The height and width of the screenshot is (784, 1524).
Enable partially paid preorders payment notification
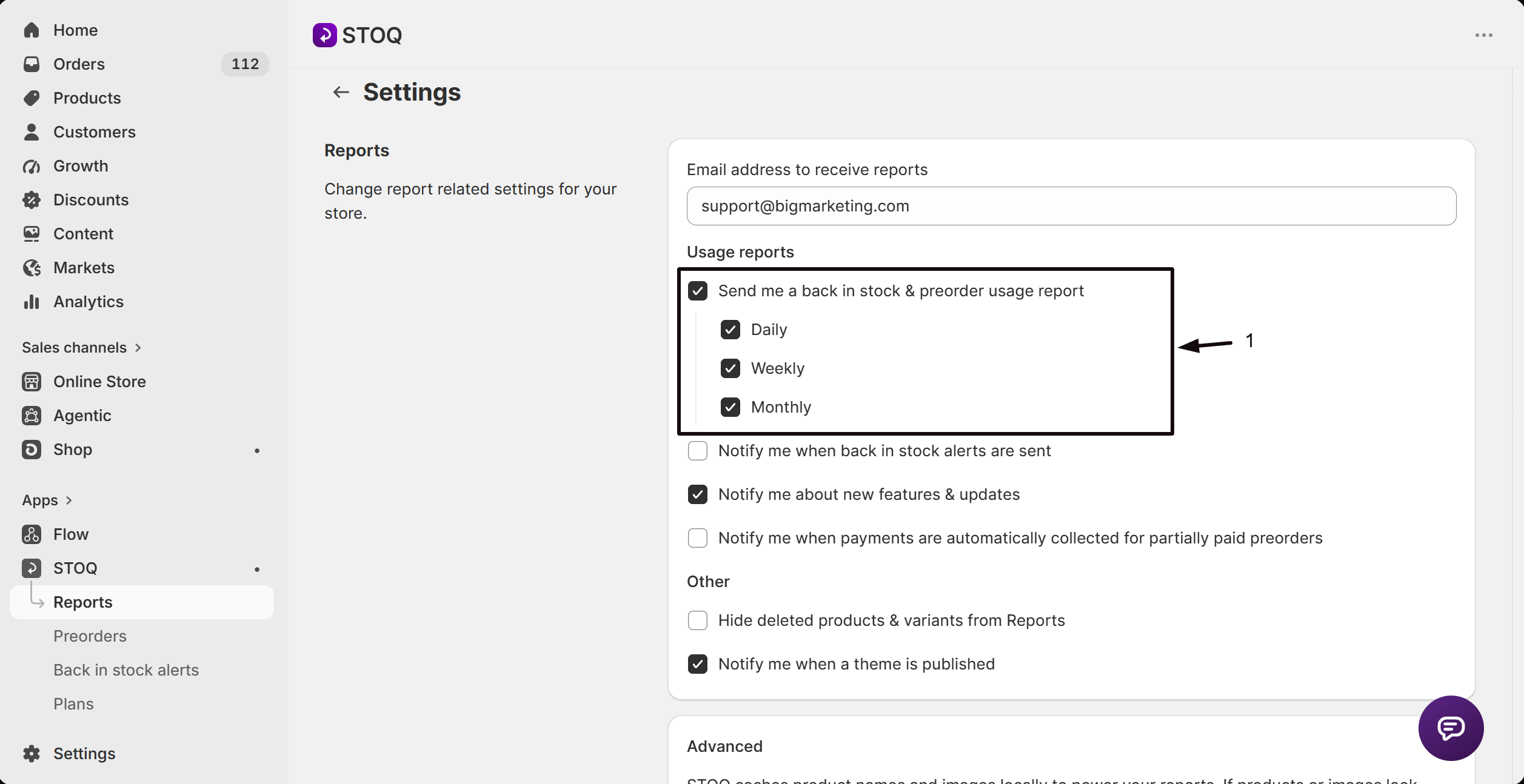[x=698, y=538]
